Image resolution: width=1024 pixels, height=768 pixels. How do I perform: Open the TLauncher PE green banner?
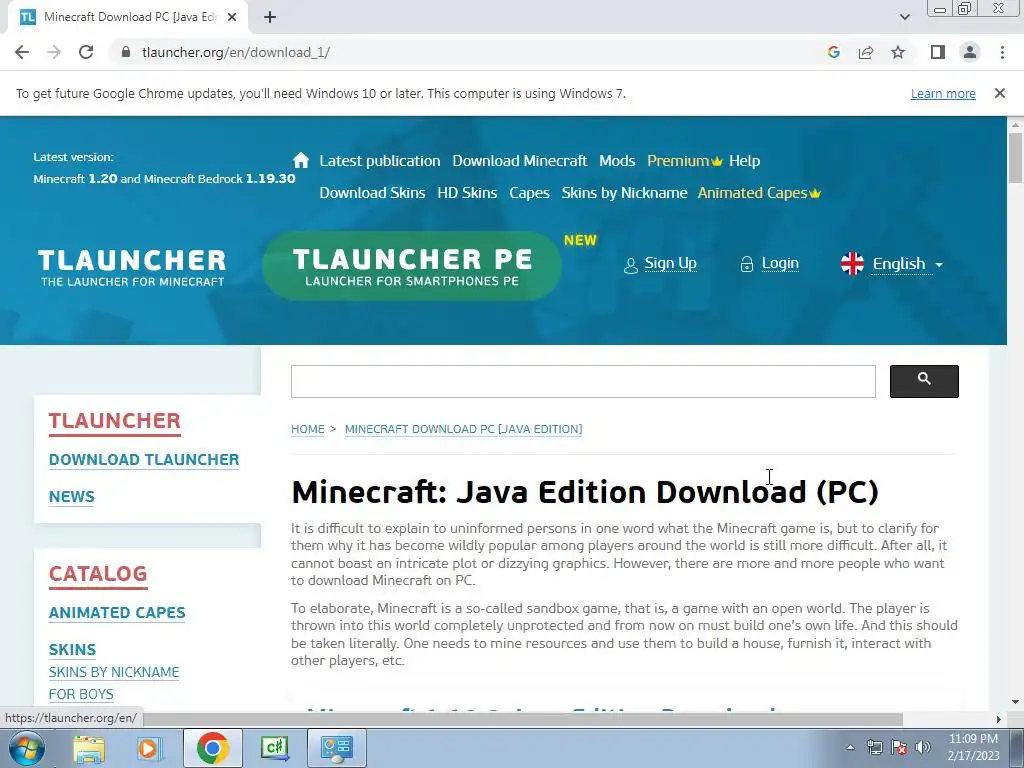[412, 266]
